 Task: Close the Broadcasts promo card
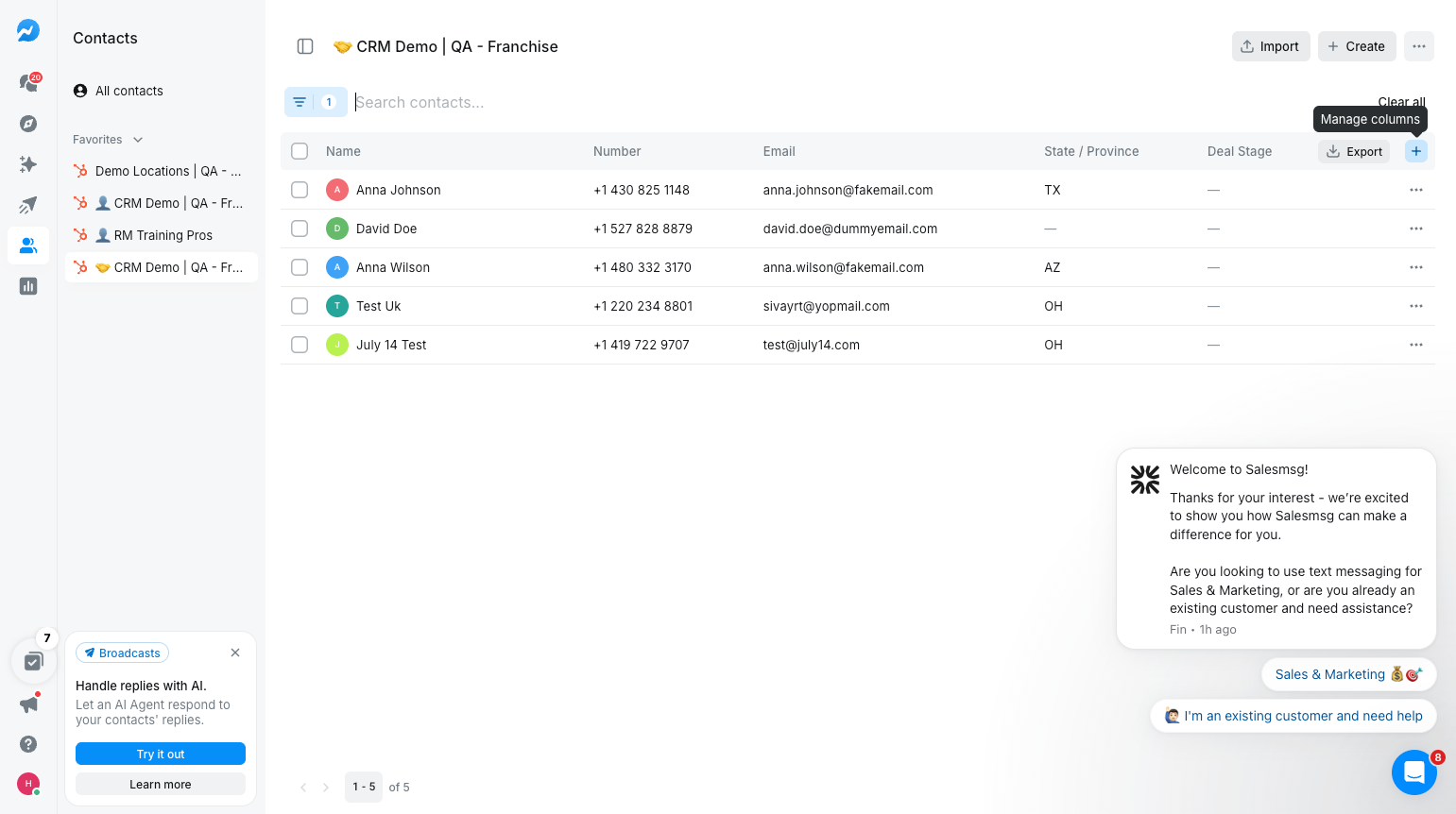(235, 653)
